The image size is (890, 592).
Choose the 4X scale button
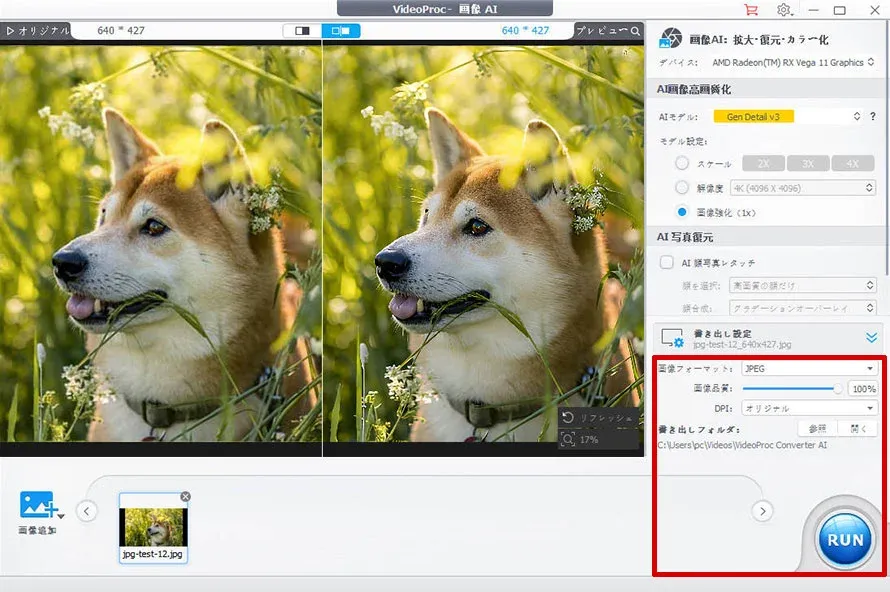click(x=853, y=163)
